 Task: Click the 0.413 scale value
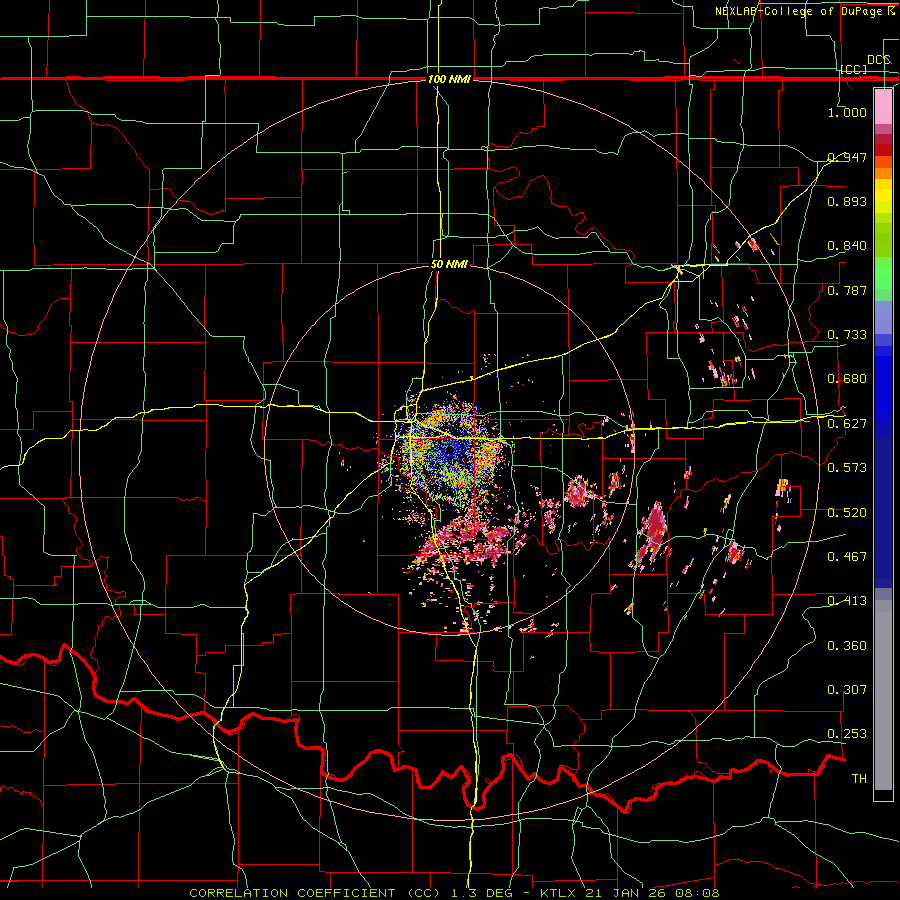(847, 600)
